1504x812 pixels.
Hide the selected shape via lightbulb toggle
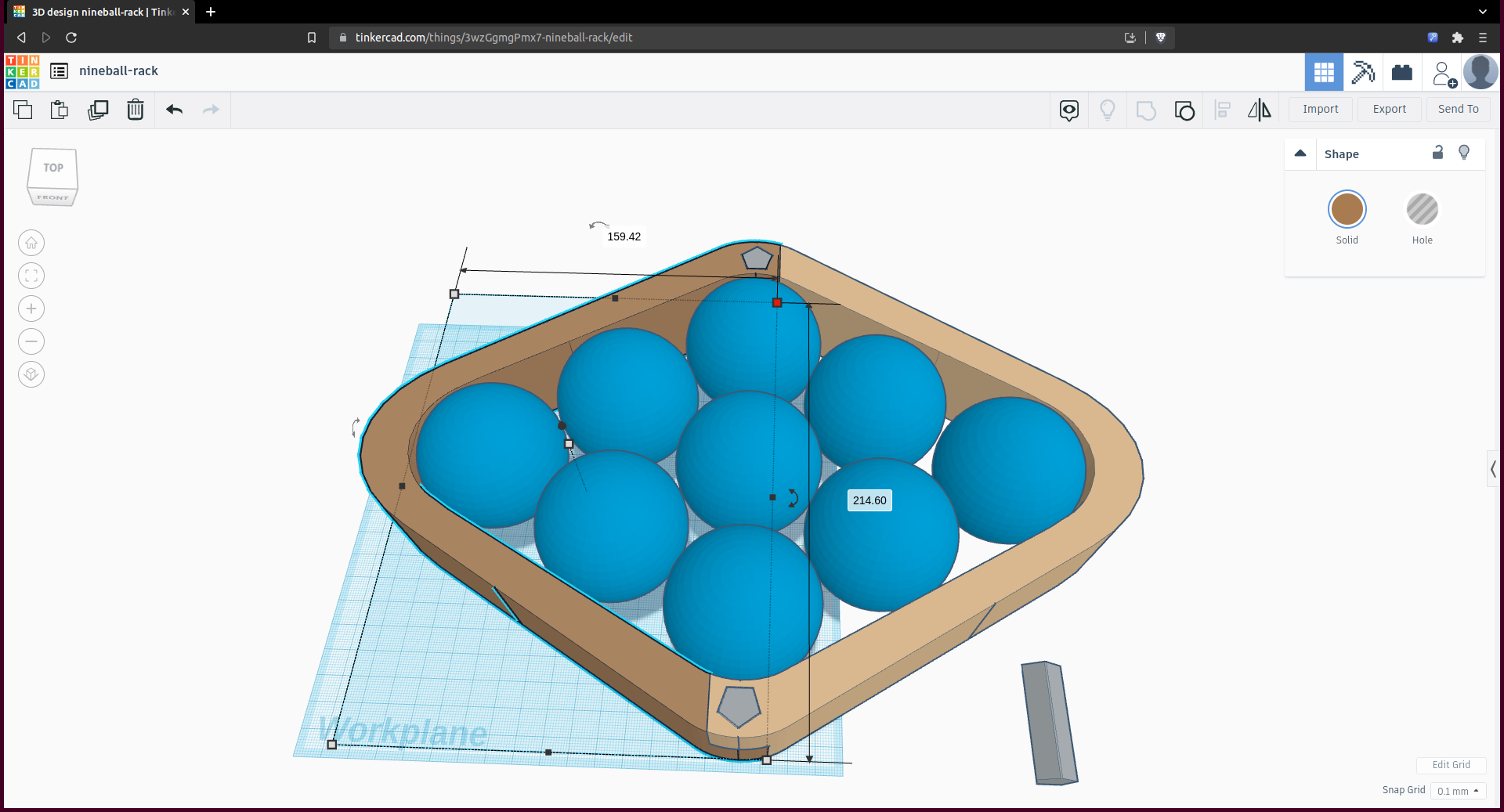[x=1464, y=153]
